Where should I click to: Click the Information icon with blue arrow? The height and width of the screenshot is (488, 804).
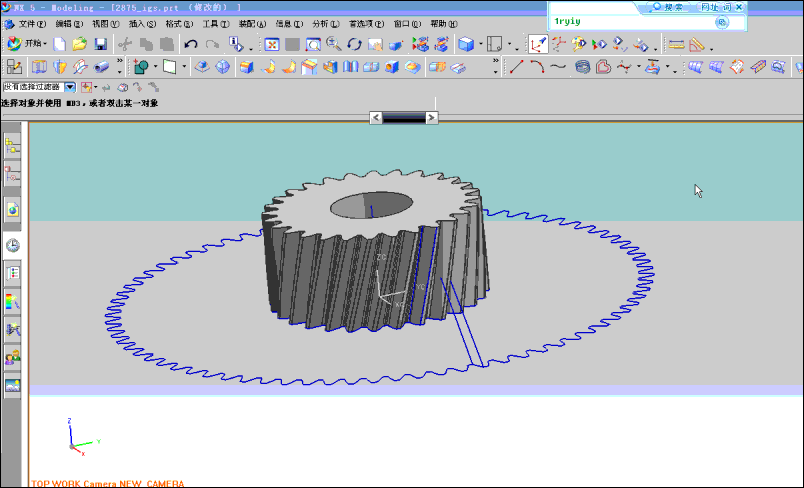click(235, 45)
